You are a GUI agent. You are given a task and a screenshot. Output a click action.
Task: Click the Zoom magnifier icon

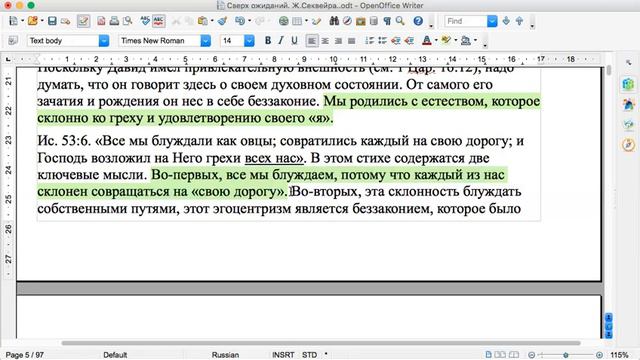coord(400,21)
